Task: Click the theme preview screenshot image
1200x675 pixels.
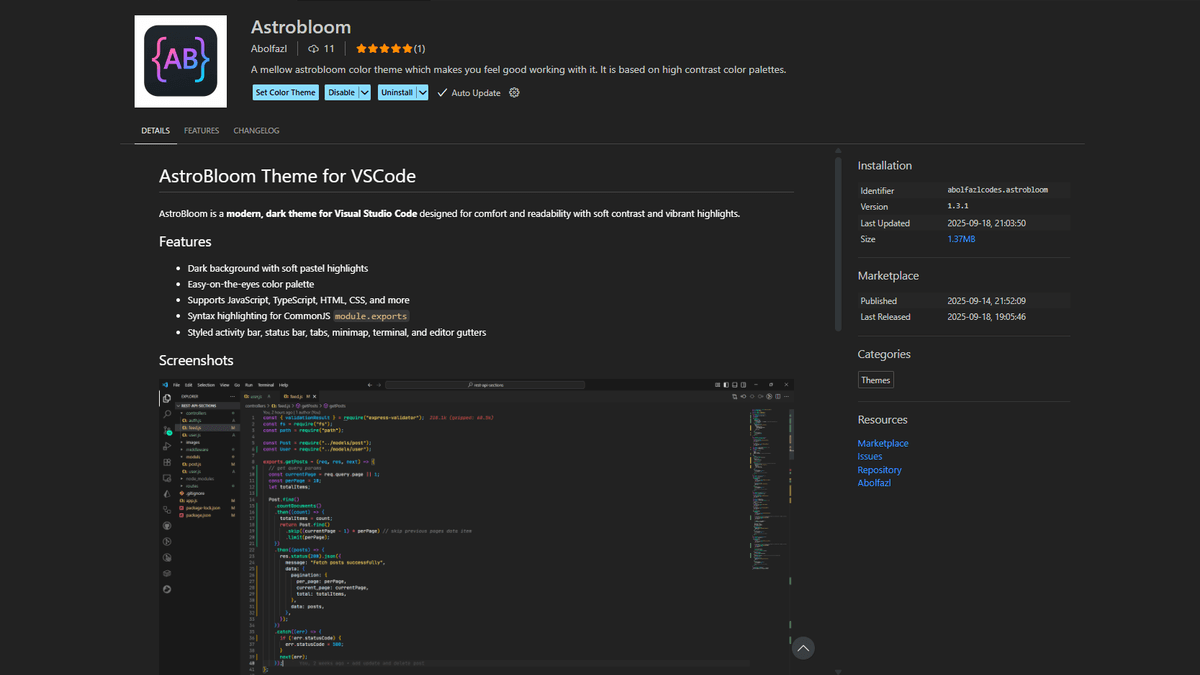Action: pos(476,525)
